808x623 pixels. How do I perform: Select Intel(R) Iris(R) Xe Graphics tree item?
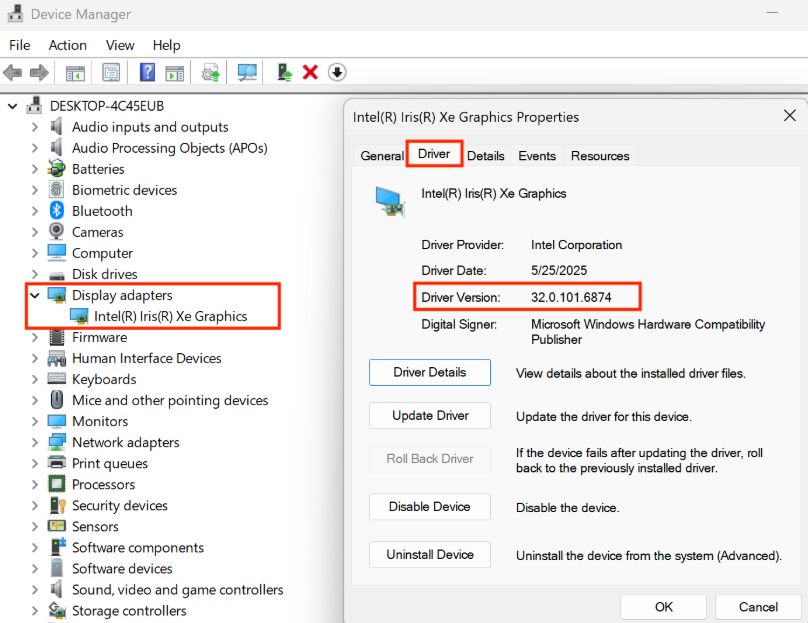tap(170, 316)
